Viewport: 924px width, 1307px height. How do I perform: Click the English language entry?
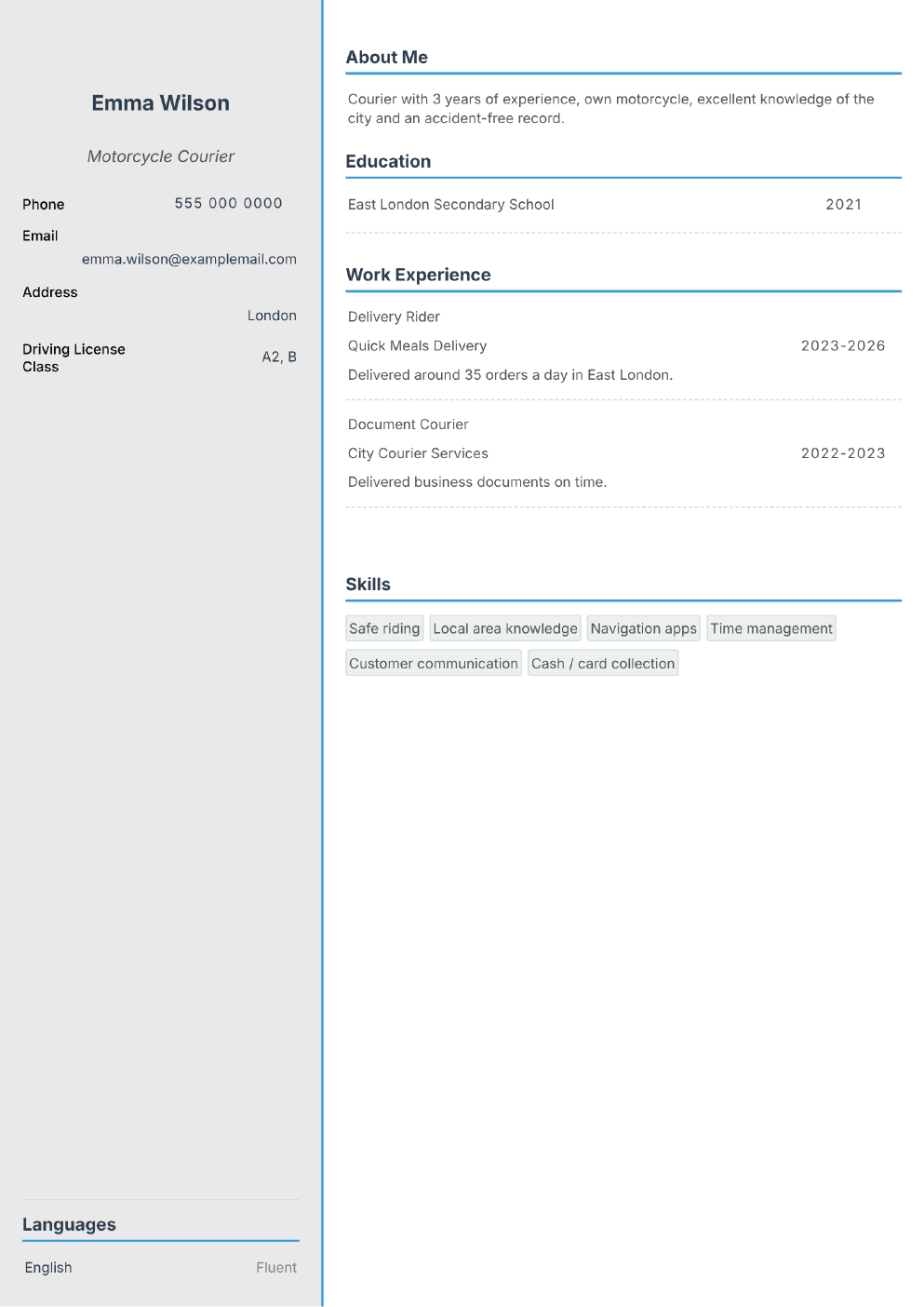(x=48, y=1268)
